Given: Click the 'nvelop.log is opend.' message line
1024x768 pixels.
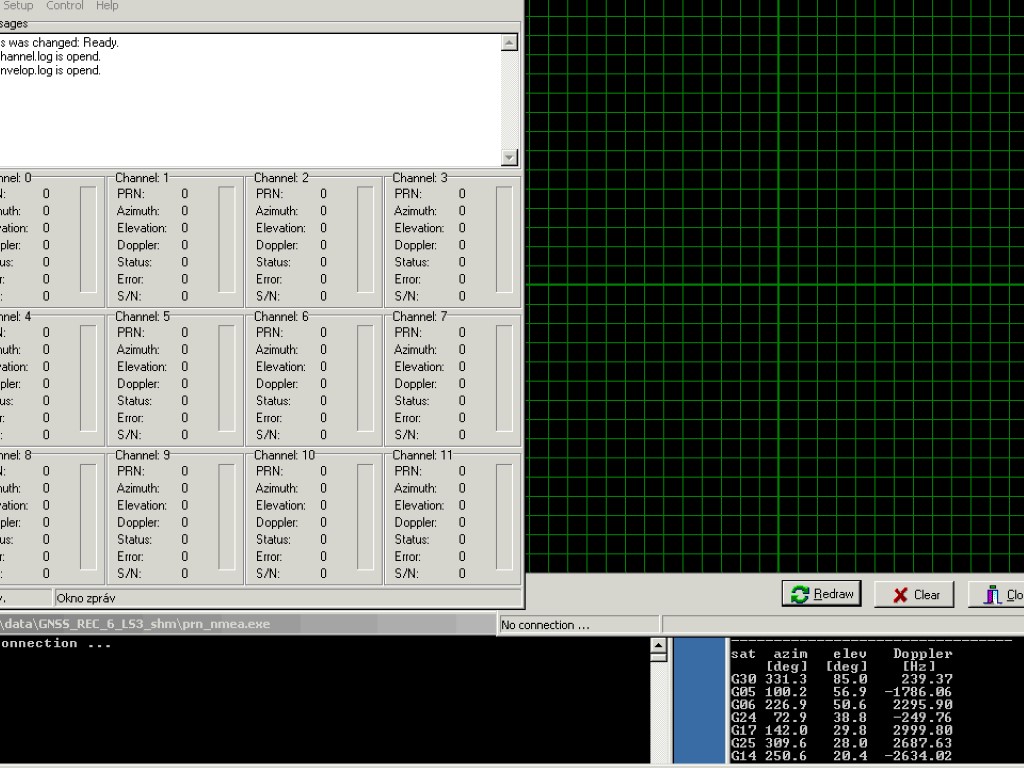Looking at the screenshot, I should point(50,71).
